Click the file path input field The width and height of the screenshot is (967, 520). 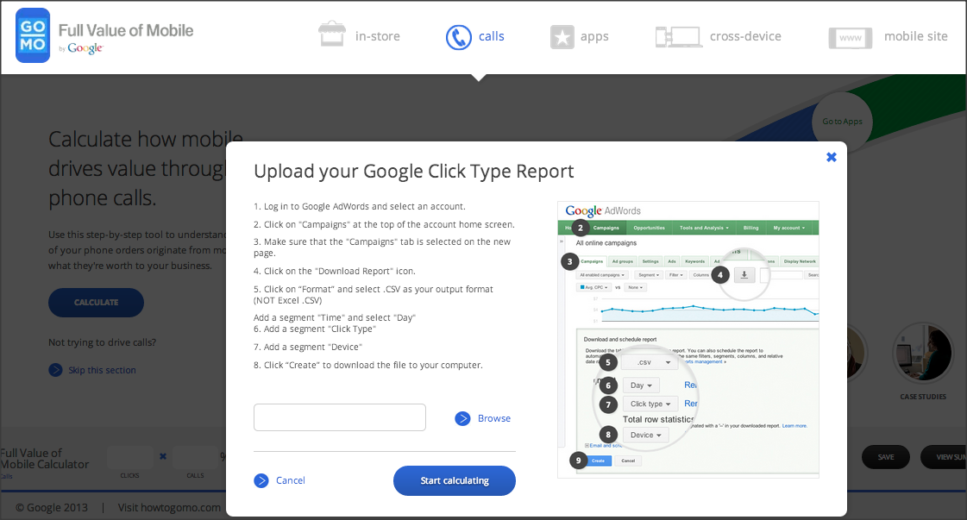(x=340, y=418)
